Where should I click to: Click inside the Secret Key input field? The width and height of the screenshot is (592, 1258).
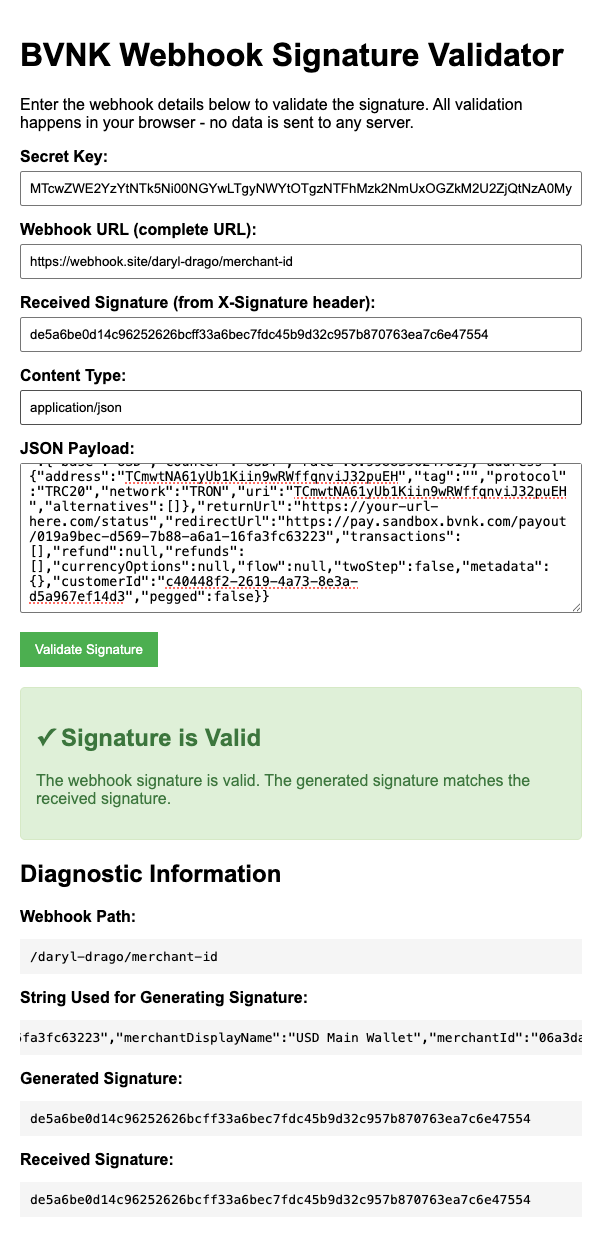(296, 188)
